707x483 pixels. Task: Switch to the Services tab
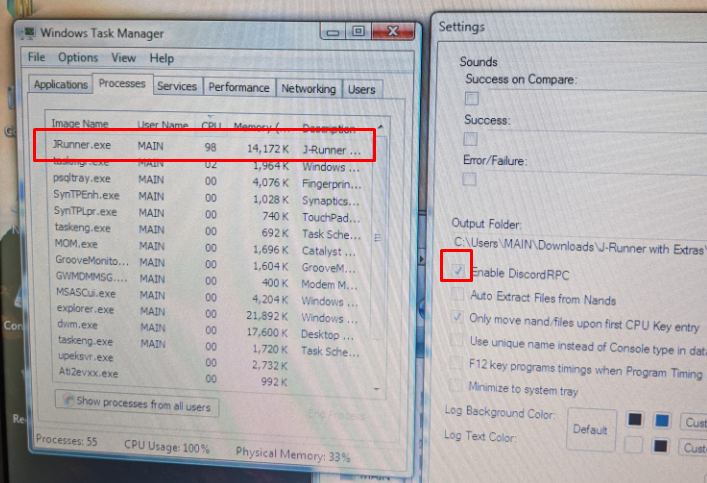pos(177,86)
